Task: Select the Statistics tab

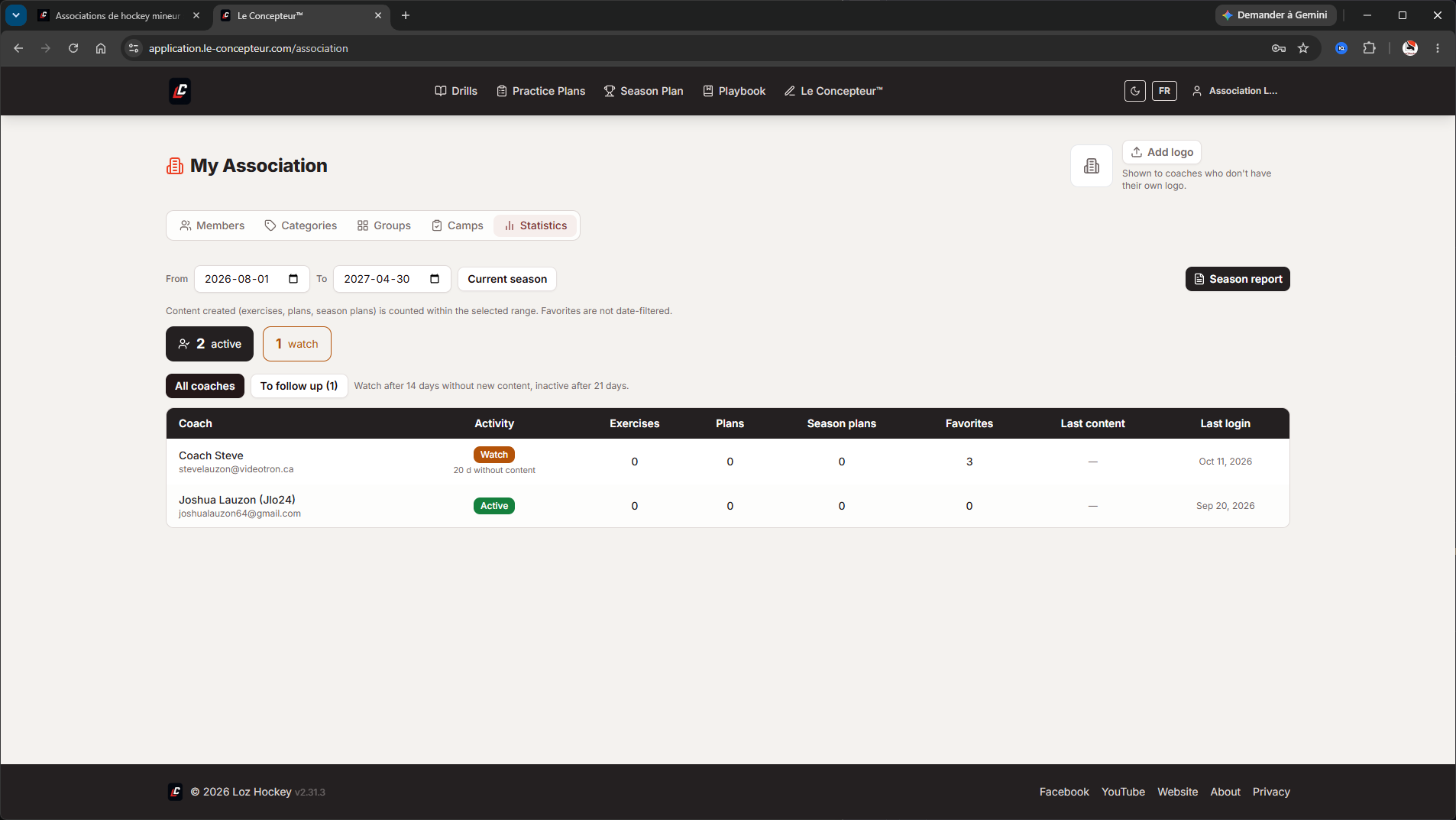Action: [535, 225]
